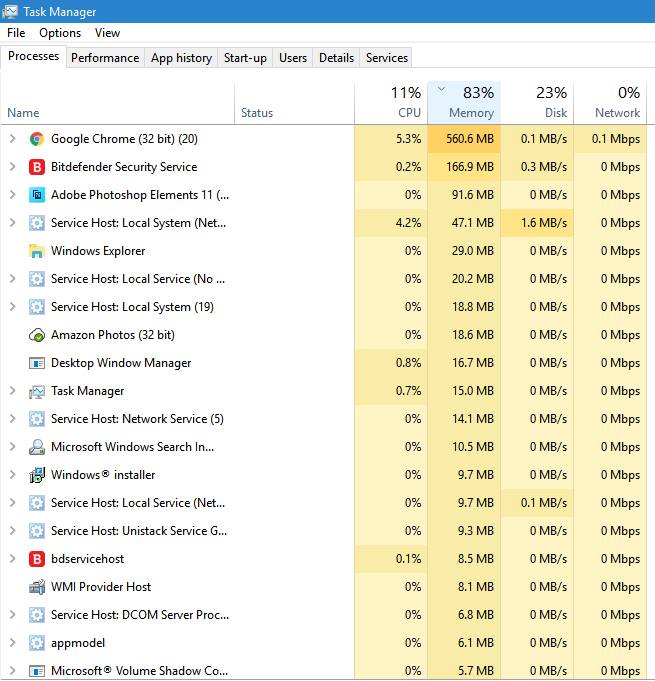Click the bdservicehost red B icon
Image resolution: width=655 pixels, height=681 pixels.
click(37, 559)
